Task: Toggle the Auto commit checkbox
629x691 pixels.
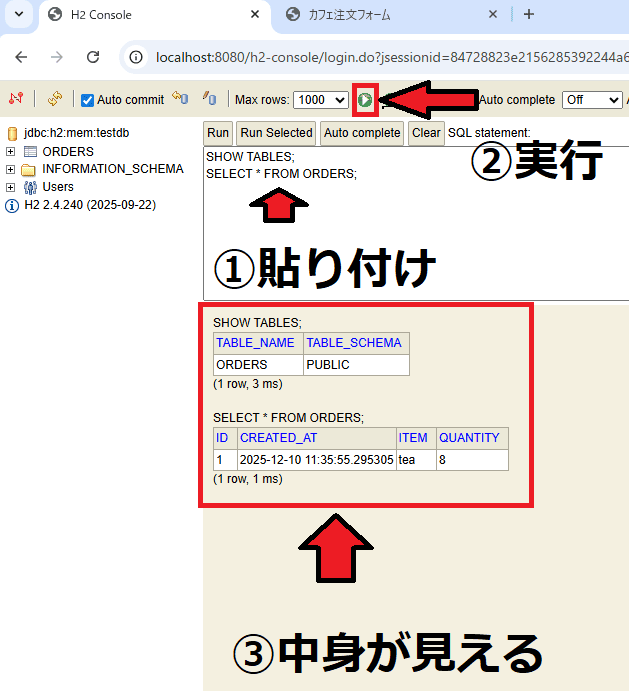Action: point(87,100)
